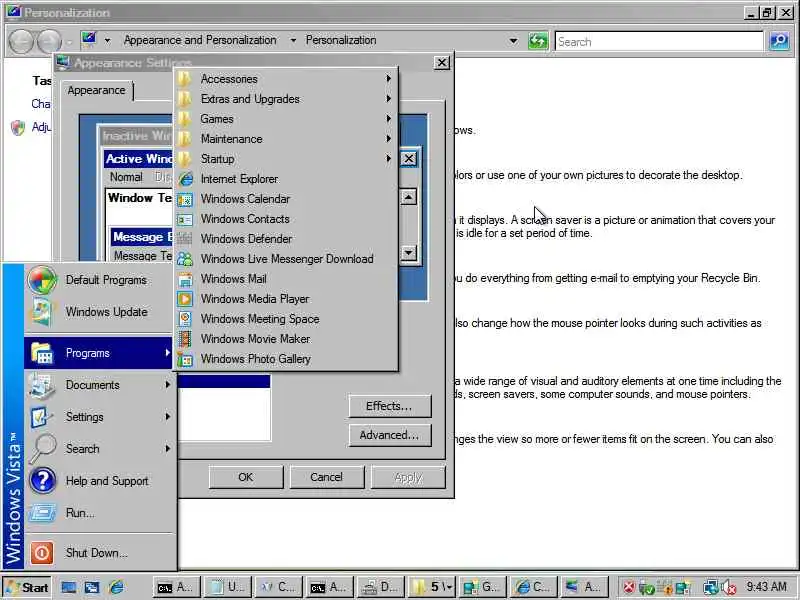Viewport: 800px width, 600px height.
Task: Launch Windows Media Player
Action: [286, 298]
